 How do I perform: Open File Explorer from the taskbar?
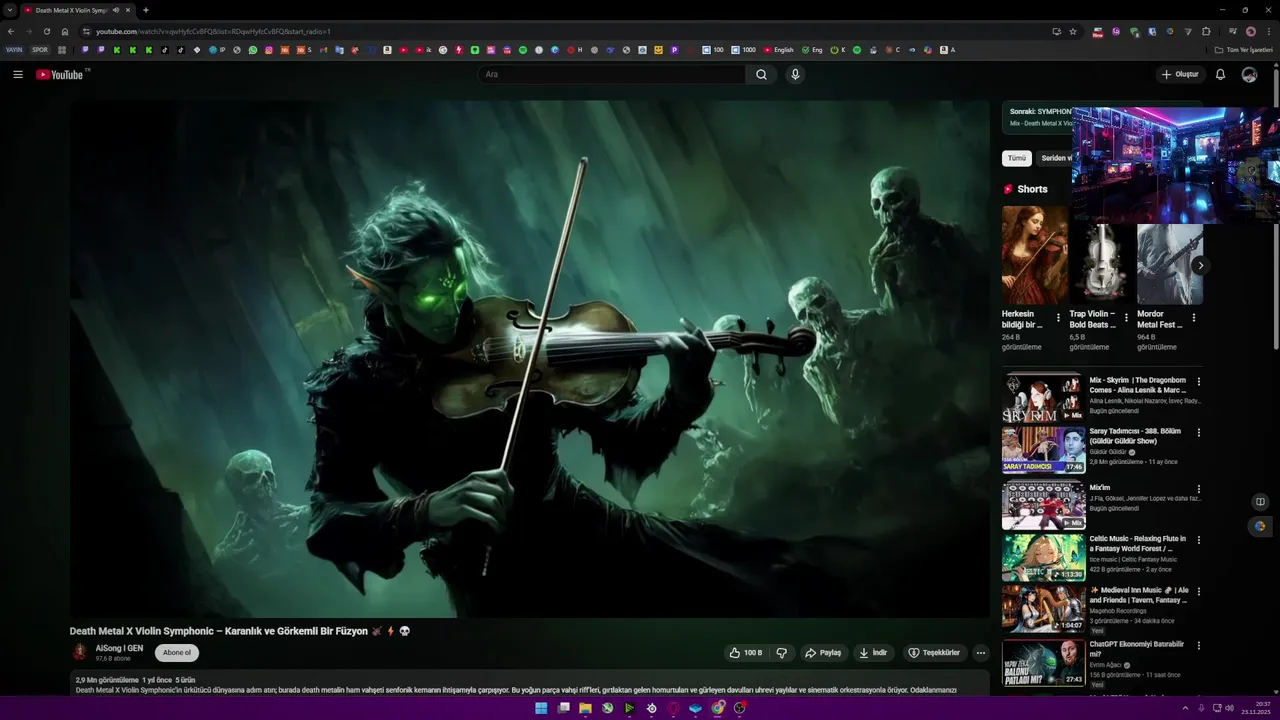click(585, 708)
